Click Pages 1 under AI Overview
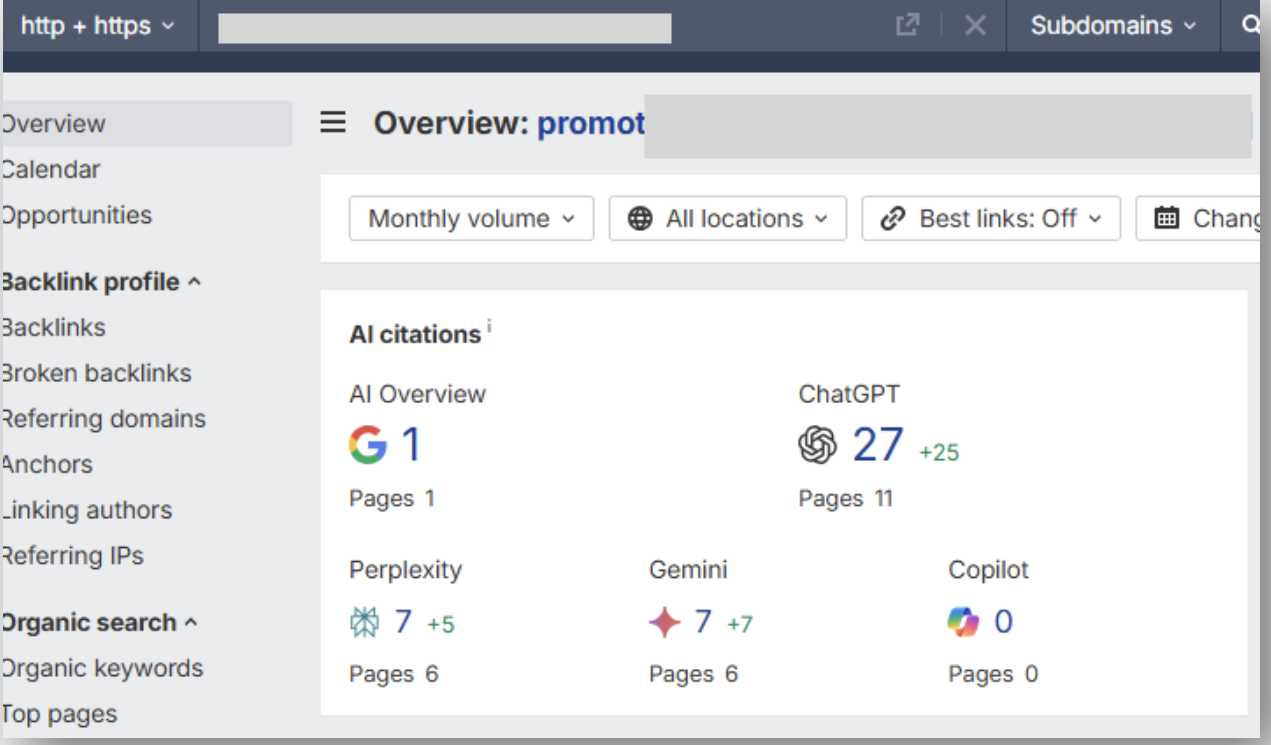Screen dimensions: 1271x745 tap(392, 498)
